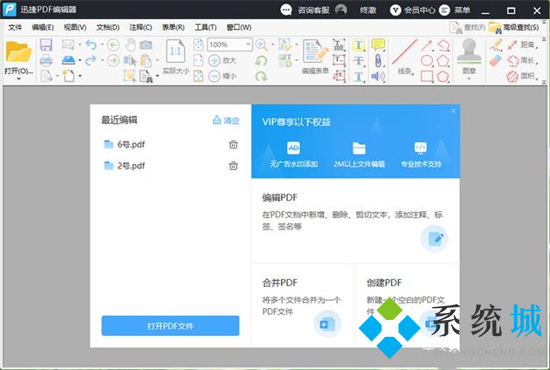Click the 缩小 zoom out button
Viewport: 550px width, 370px height.
(222, 76)
